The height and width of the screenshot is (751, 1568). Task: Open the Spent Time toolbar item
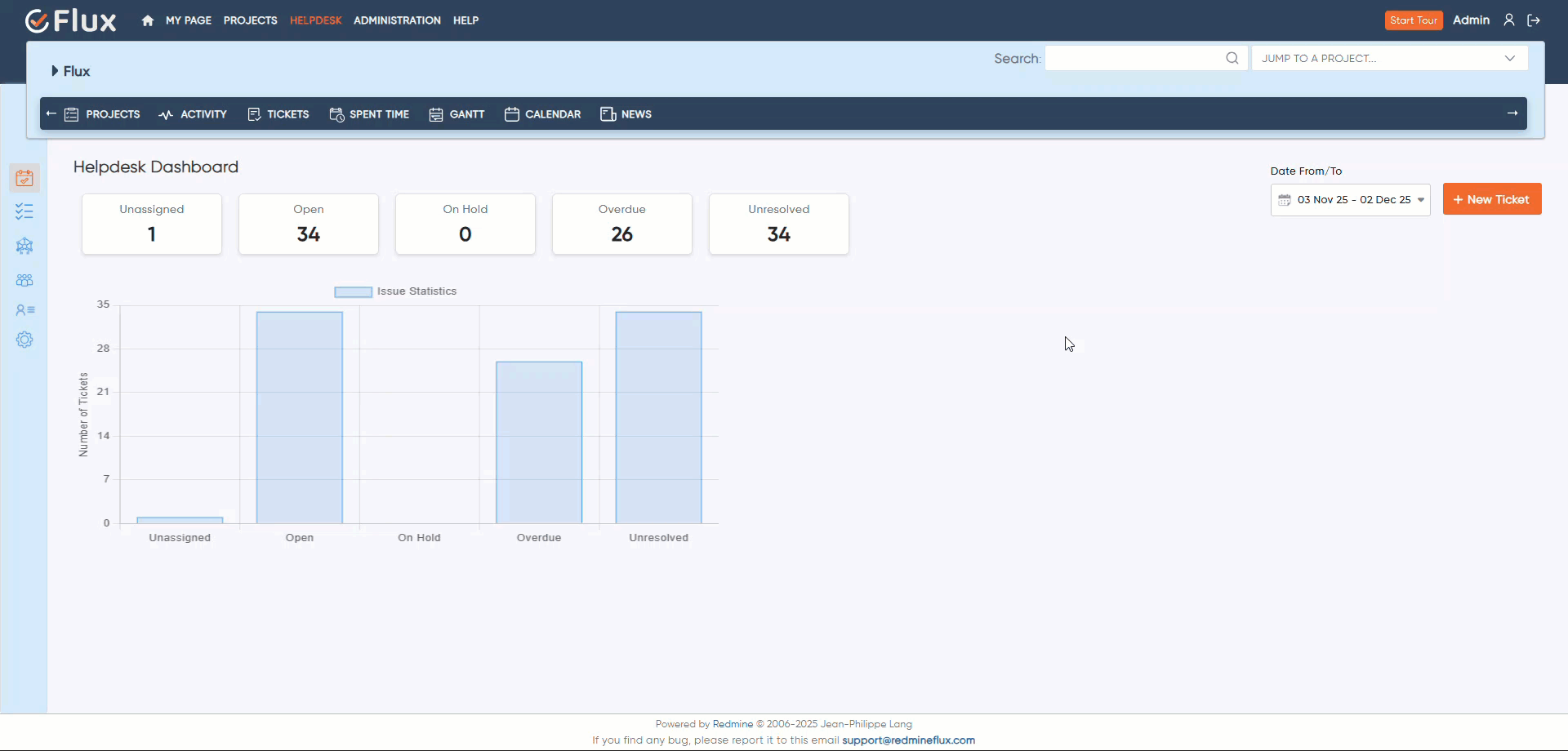click(x=369, y=114)
